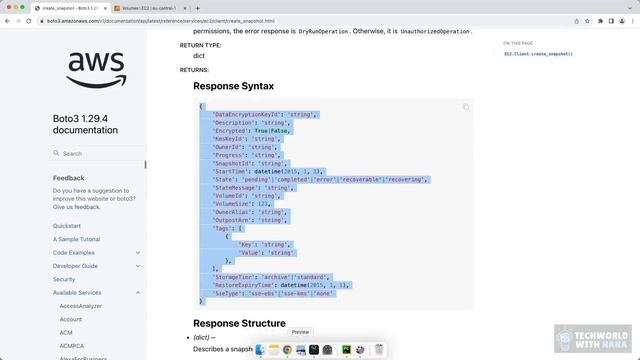Toggle the Chrome side panel
The image size is (640, 360).
click(611, 21)
